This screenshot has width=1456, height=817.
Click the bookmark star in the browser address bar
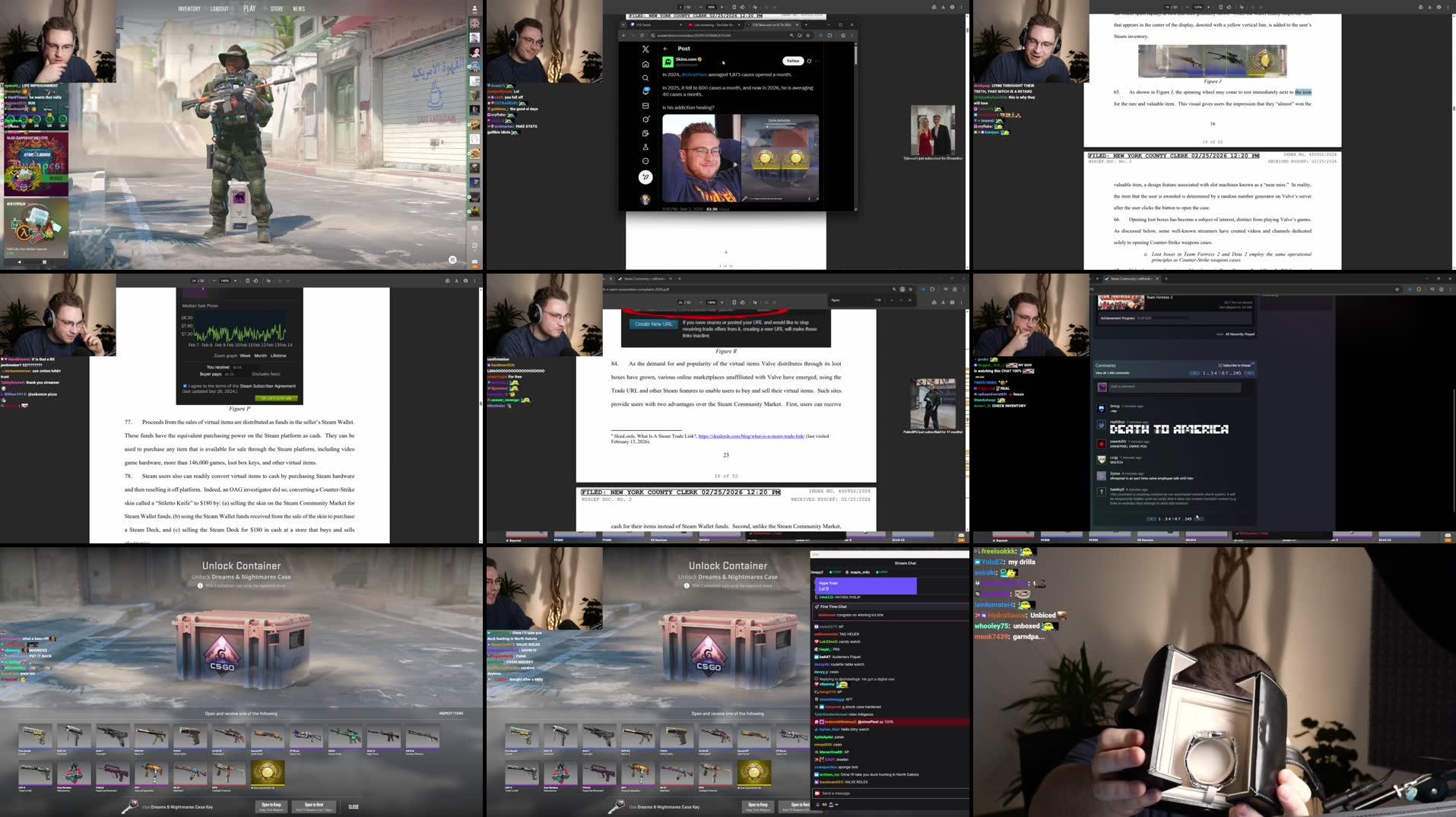pyautogui.click(x=807, y=35)
